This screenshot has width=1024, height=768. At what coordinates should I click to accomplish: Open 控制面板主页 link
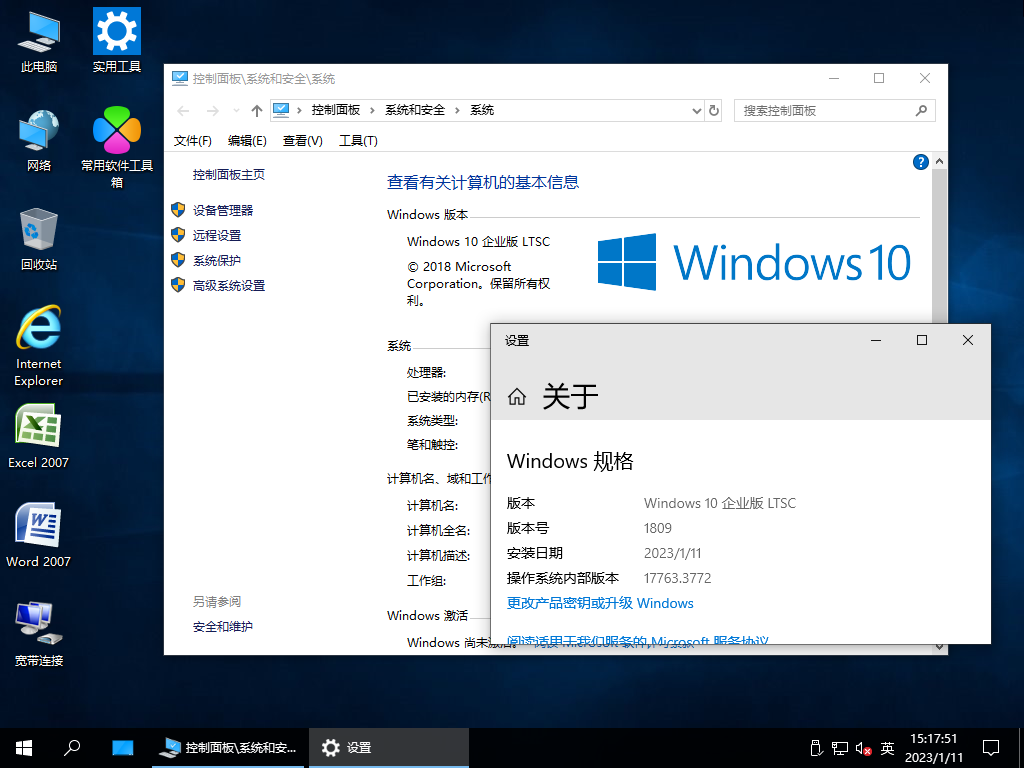coord(229,174)
